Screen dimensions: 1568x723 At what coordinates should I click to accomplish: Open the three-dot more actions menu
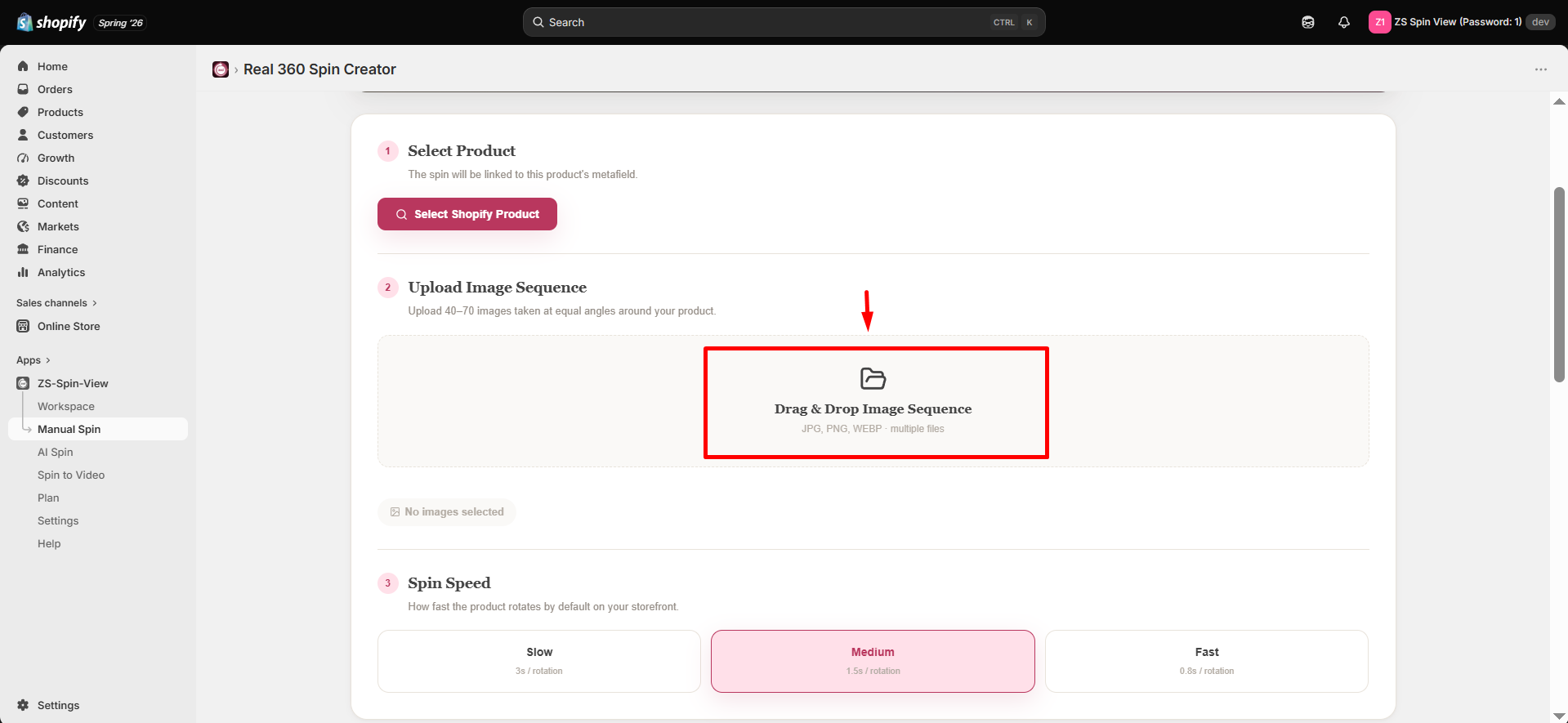click(1541, 69)
